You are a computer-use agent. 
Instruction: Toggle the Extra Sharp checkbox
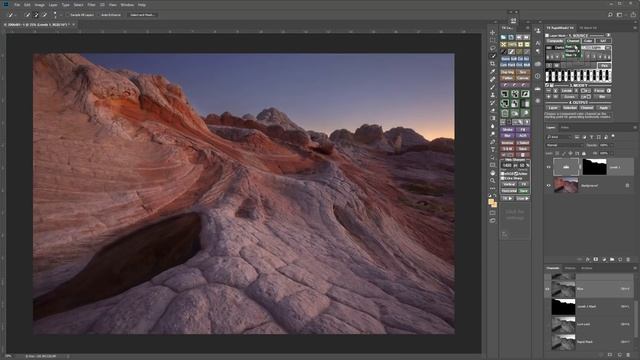503,178
